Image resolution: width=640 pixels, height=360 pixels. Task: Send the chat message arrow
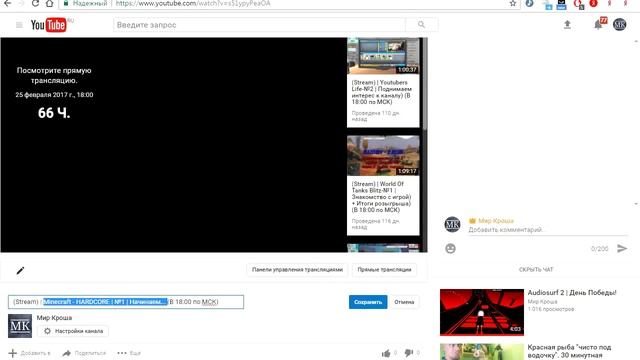(x=622, y=248)
